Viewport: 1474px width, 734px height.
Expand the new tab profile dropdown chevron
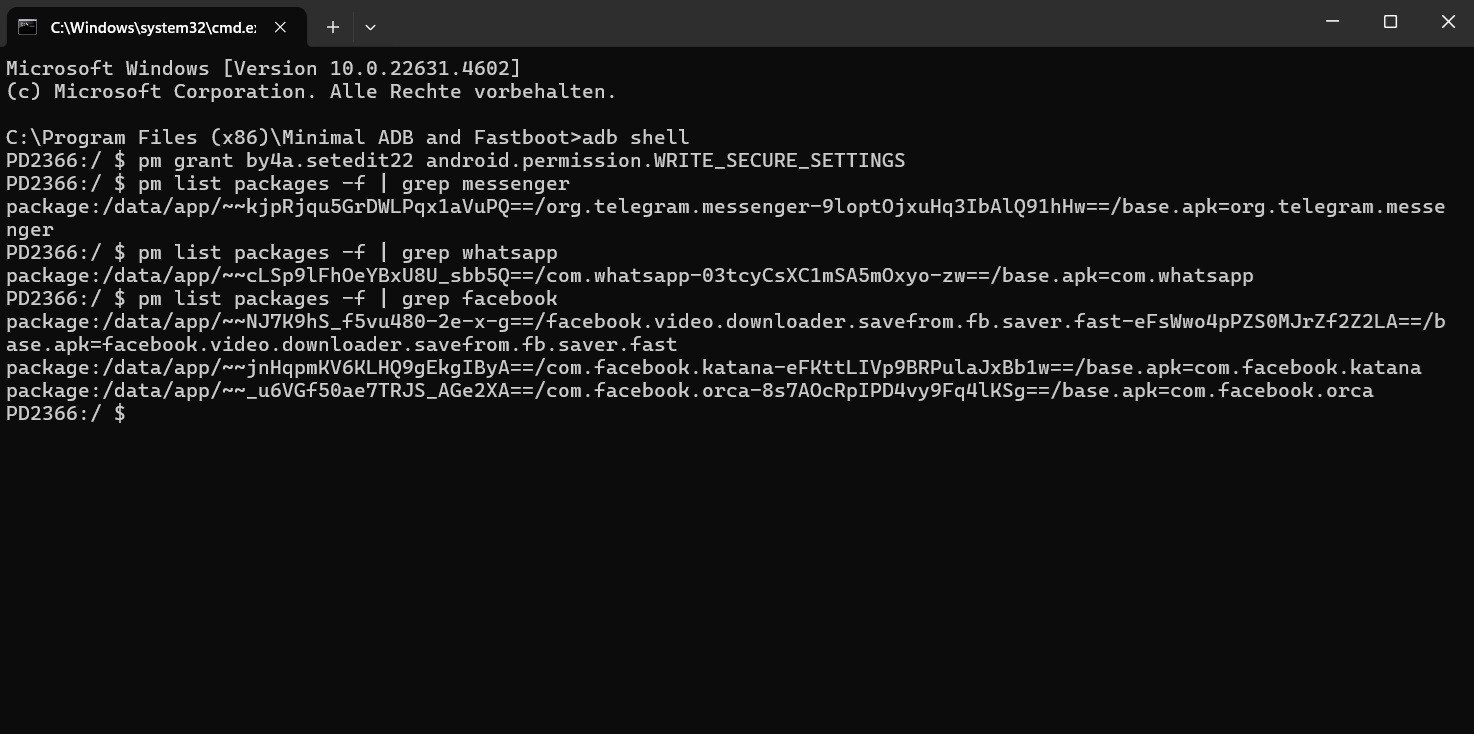coord(370,27)
